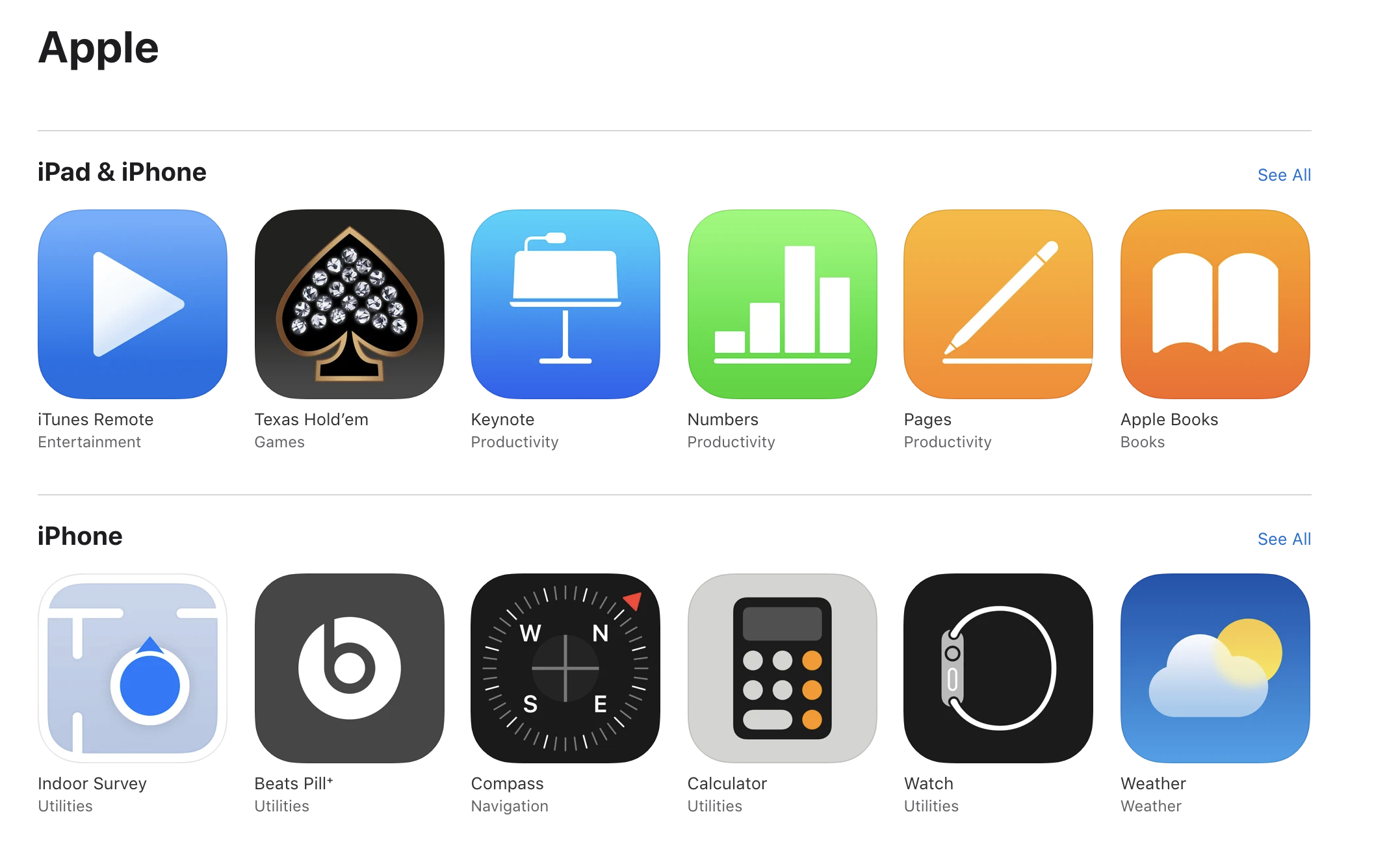The width and height of the screenshot is (1400, 853).
Task: Click See All for iPad & iPhone
Action: click(1285, 175)
